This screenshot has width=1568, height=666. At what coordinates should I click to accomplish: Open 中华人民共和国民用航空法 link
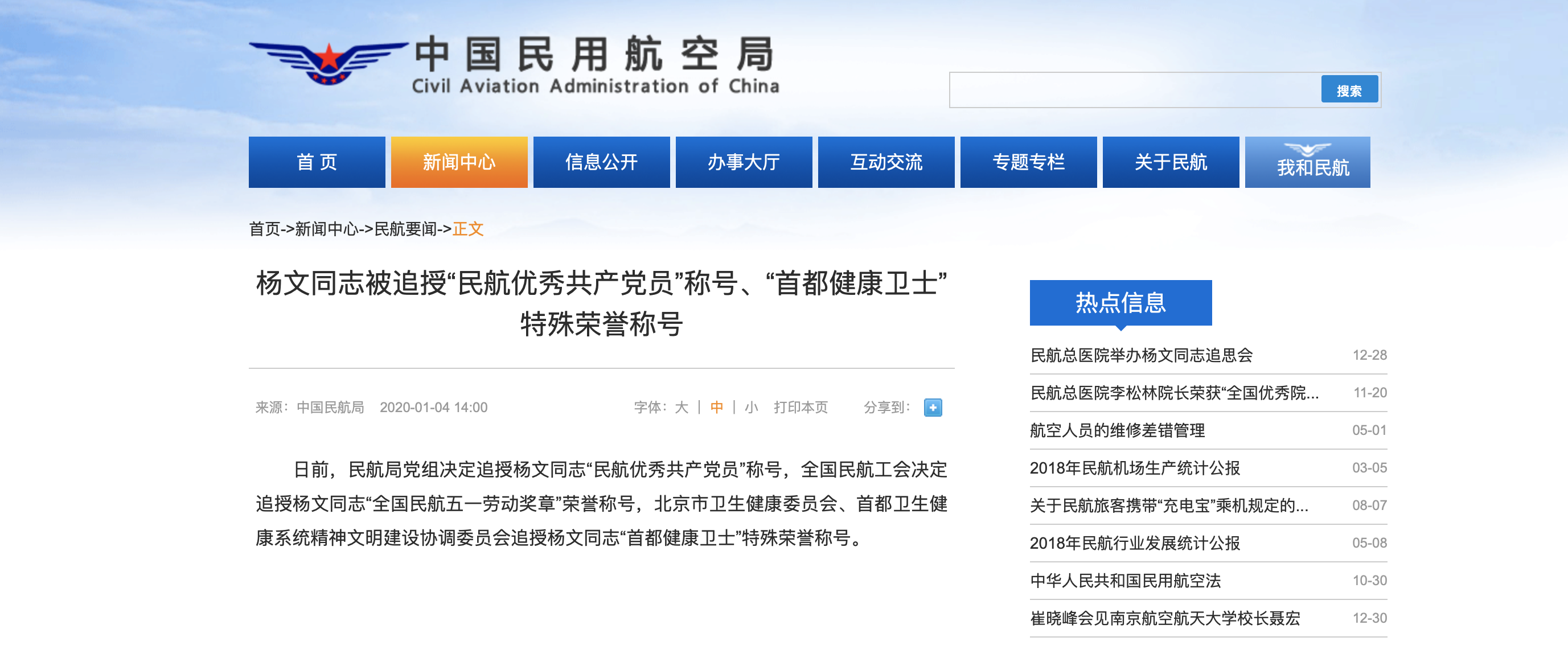coord(1125,581)
